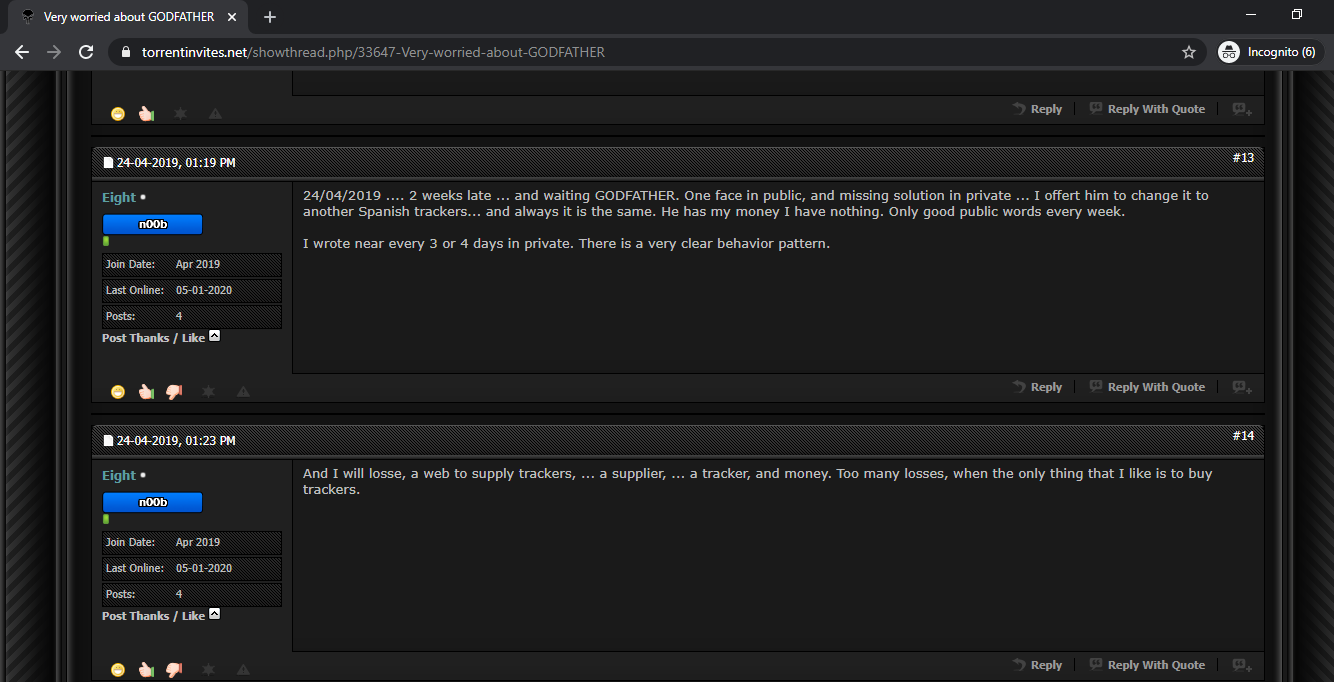Click the thumbs-up like icon under post #13
Viewport: 1334px width, 682px height.
coord(146,392)
